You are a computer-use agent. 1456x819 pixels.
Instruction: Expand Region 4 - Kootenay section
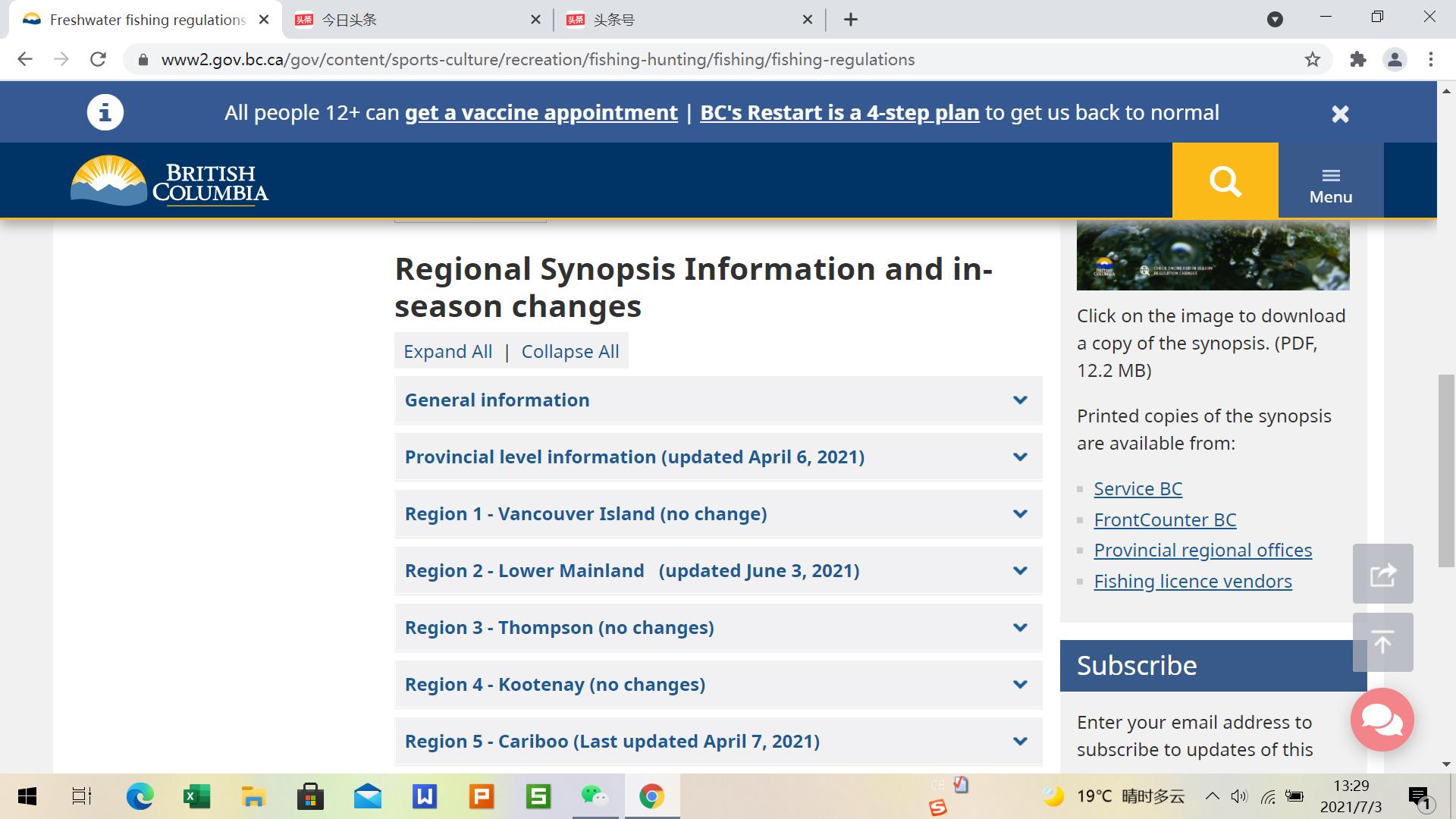pyautogui.click(x=717, y=685)
